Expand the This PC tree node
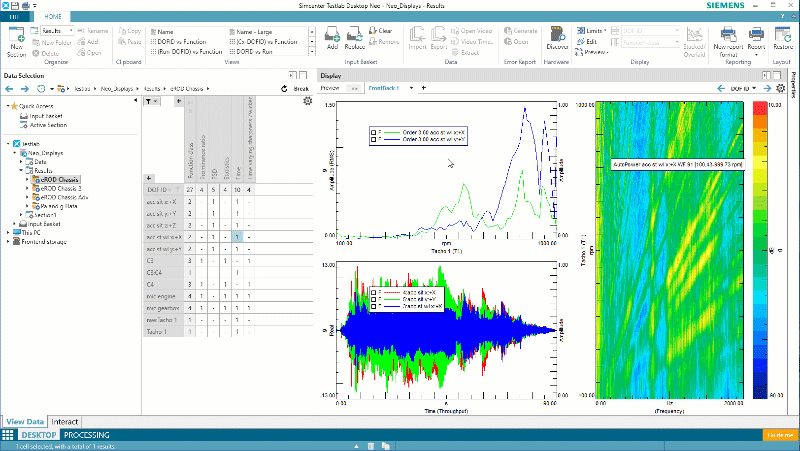800x451 pixels. pos(9,232)
